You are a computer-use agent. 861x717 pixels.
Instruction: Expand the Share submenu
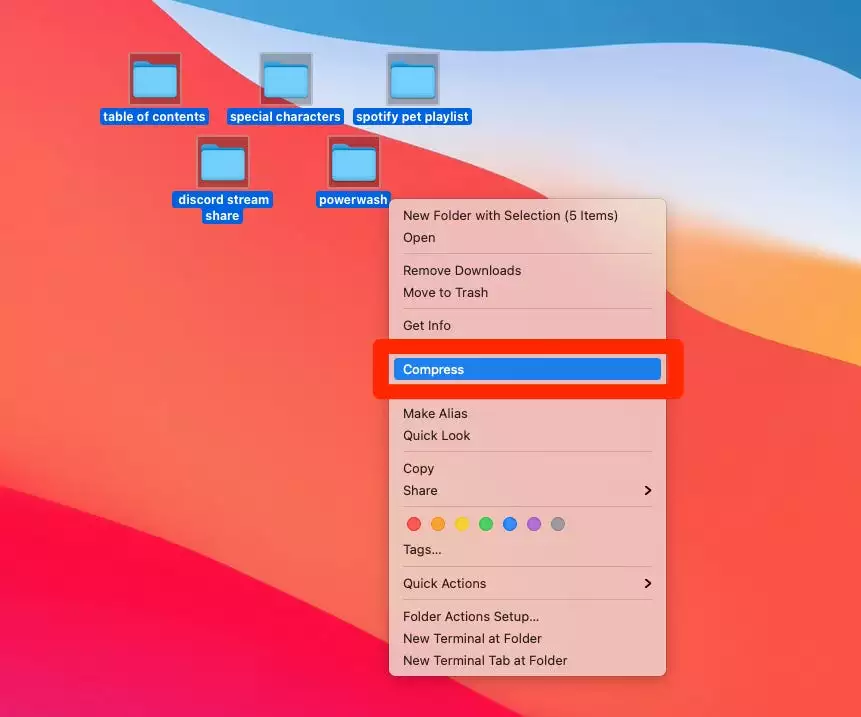[527, 490]
